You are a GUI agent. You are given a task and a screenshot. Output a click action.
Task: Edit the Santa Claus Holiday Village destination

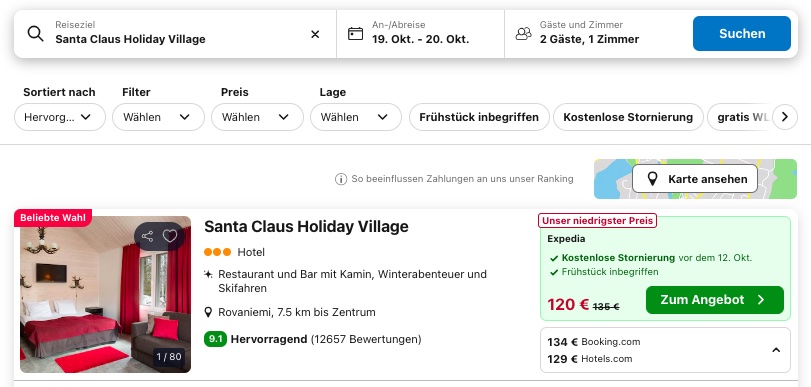coord(130,39)
